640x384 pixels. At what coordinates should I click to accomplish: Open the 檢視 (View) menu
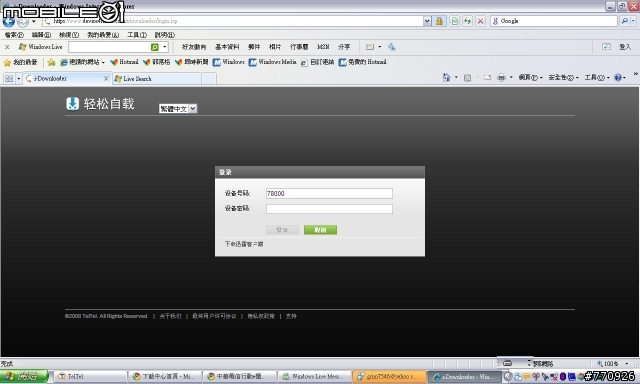point(69,35)
